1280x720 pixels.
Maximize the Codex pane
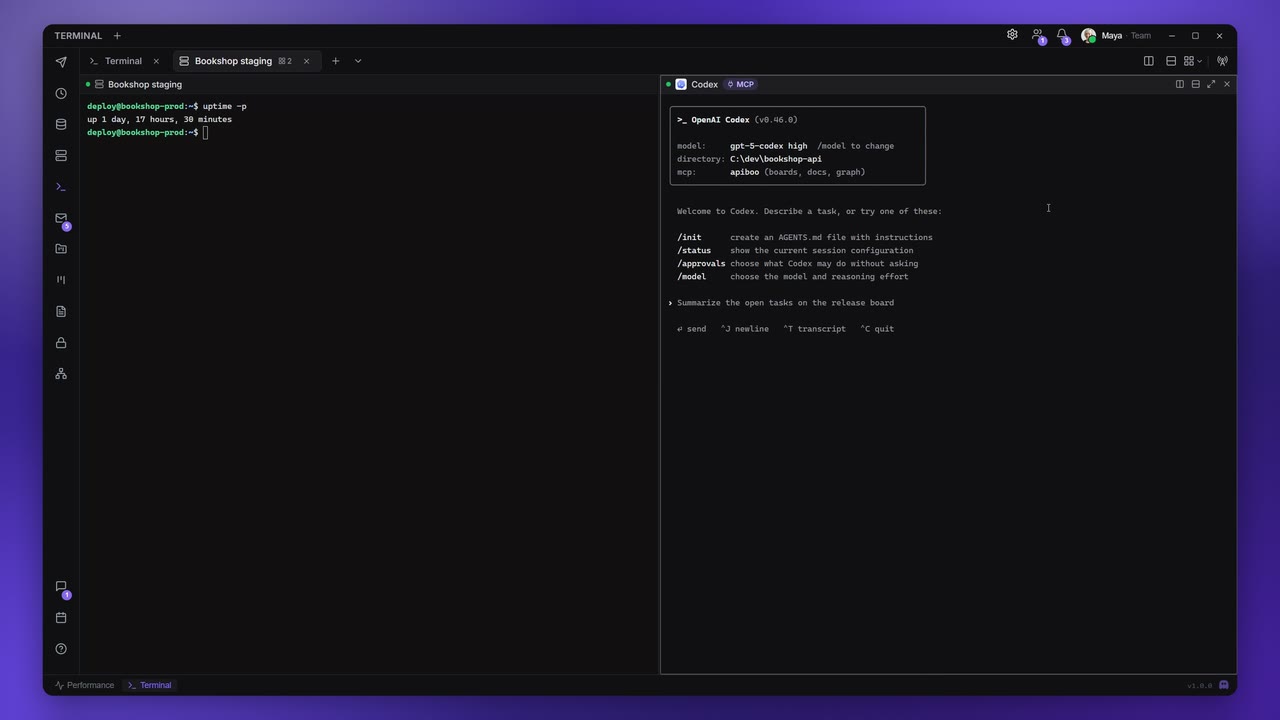coord(1211,84)
